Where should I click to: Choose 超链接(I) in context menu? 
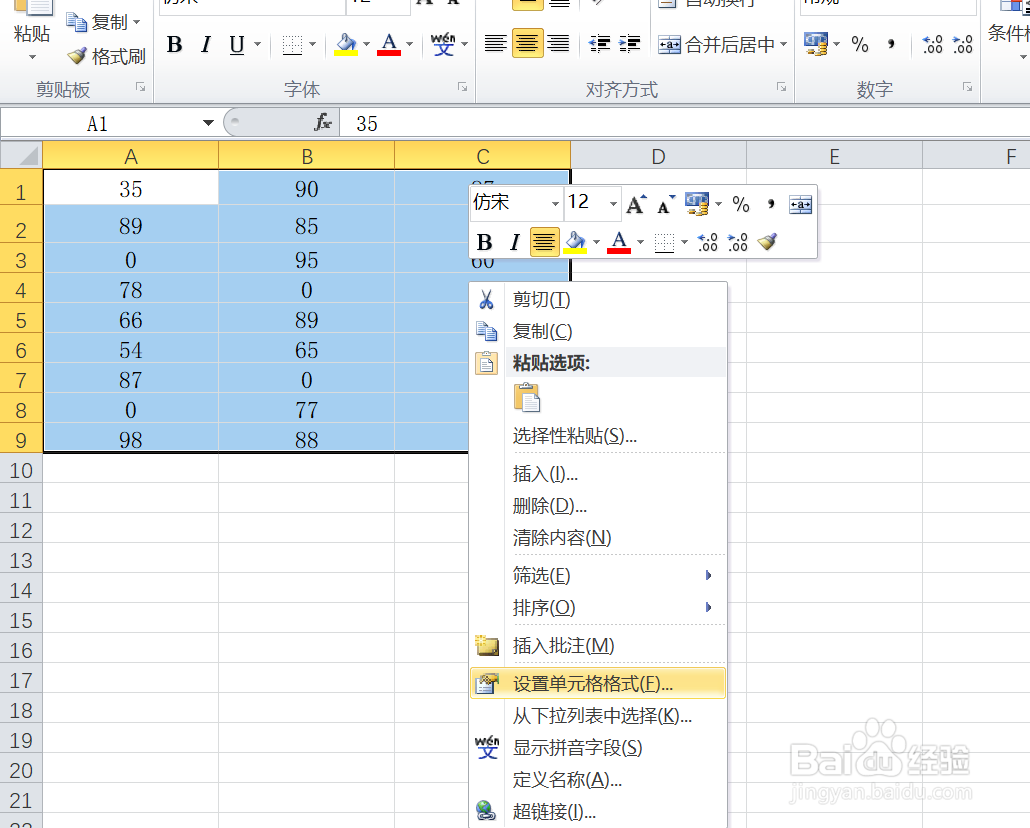tap(598, 812)
